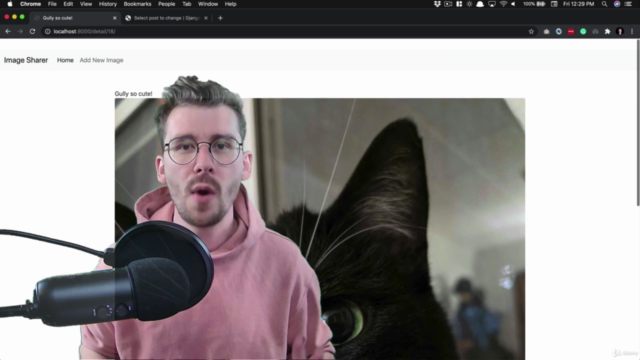Open the View menu

[x=86, y=4]
